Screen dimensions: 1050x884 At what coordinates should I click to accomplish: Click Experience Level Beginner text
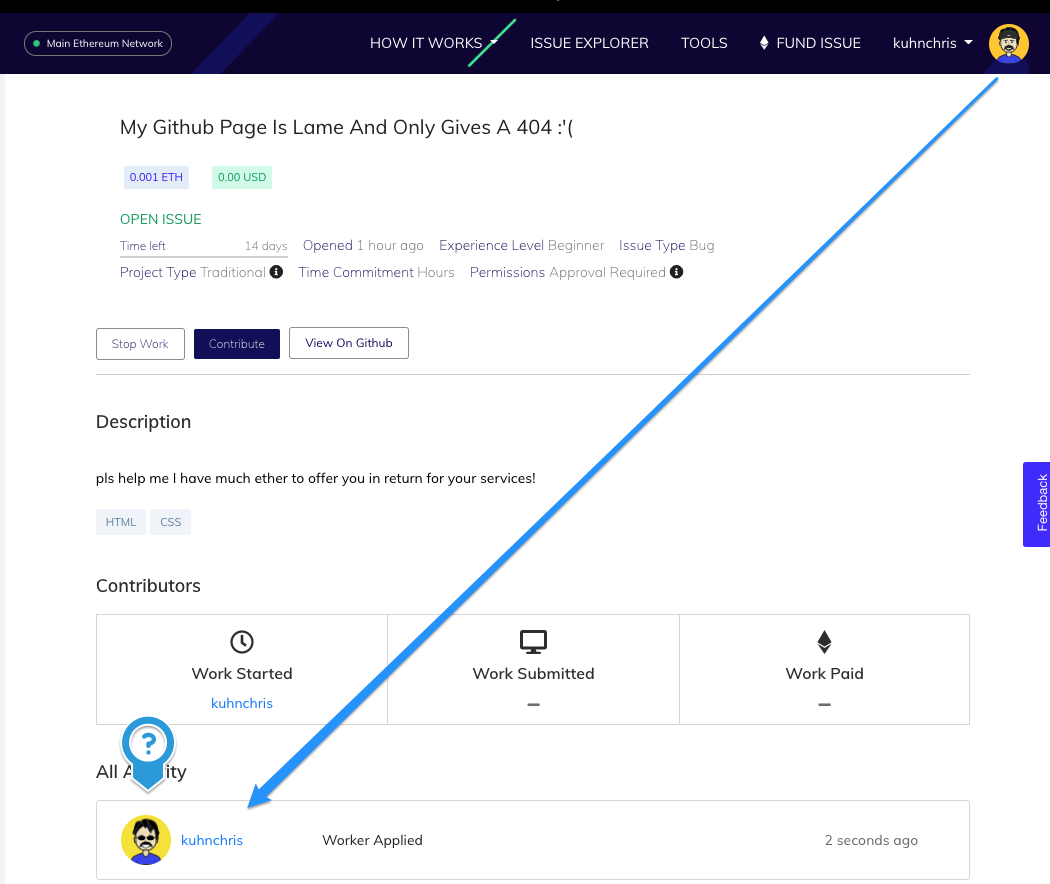point(522,245)
